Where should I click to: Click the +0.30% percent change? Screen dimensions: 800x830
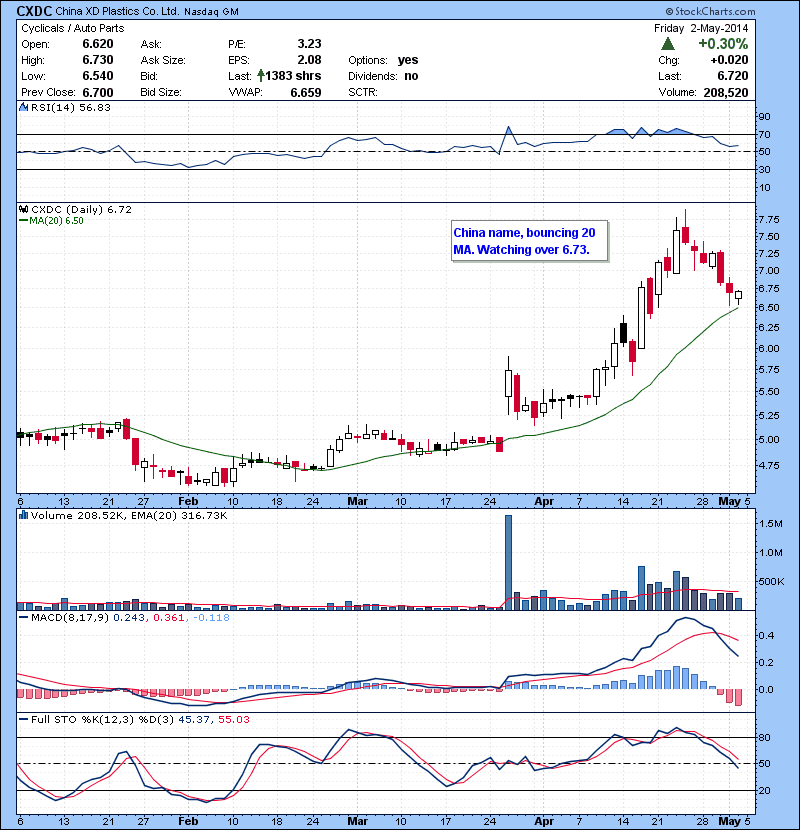723,43
